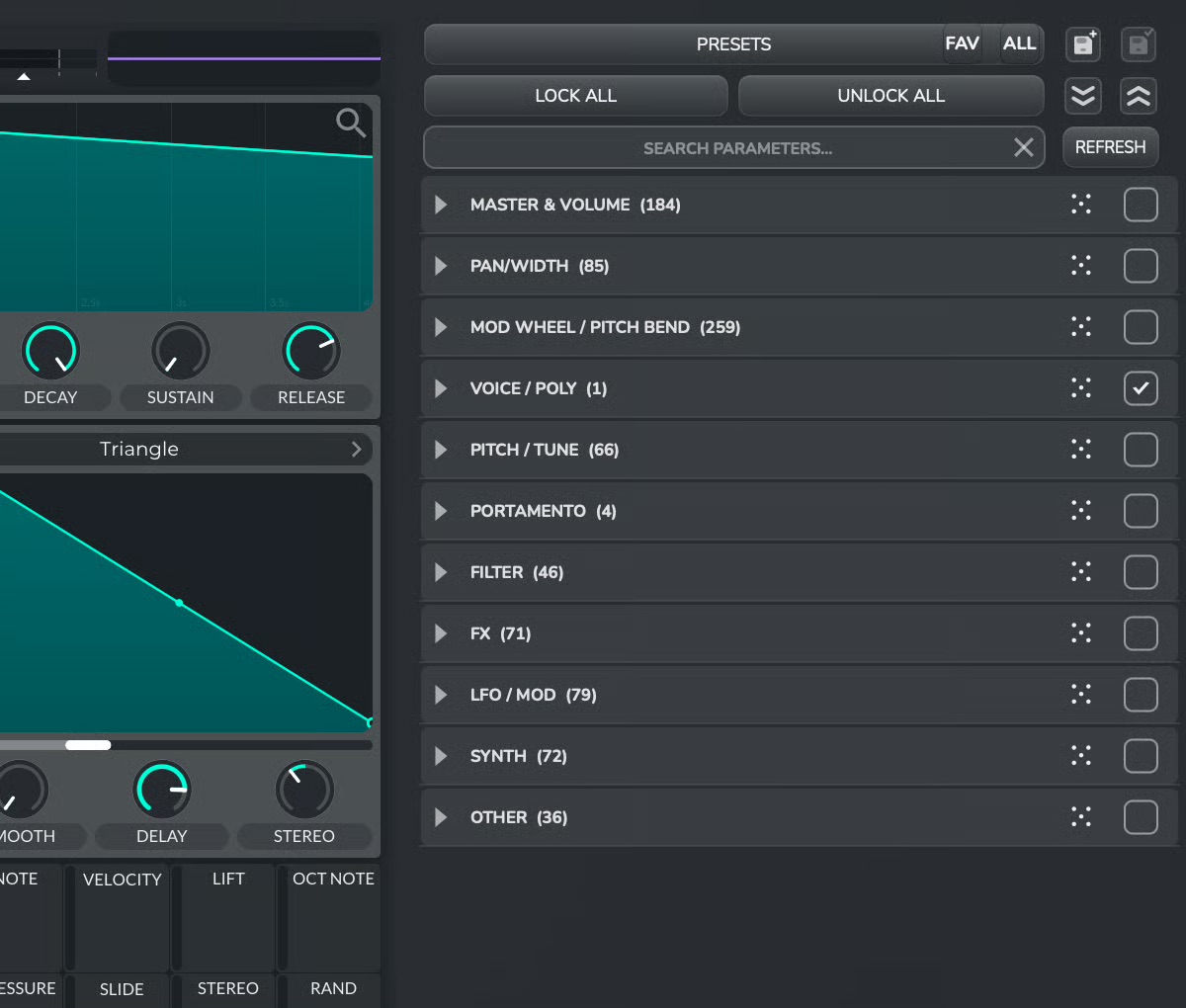The width and height of the screenshot is (1186, 1008).
Task: Click the dice icon in FX row
Action: click(1081, 633)
